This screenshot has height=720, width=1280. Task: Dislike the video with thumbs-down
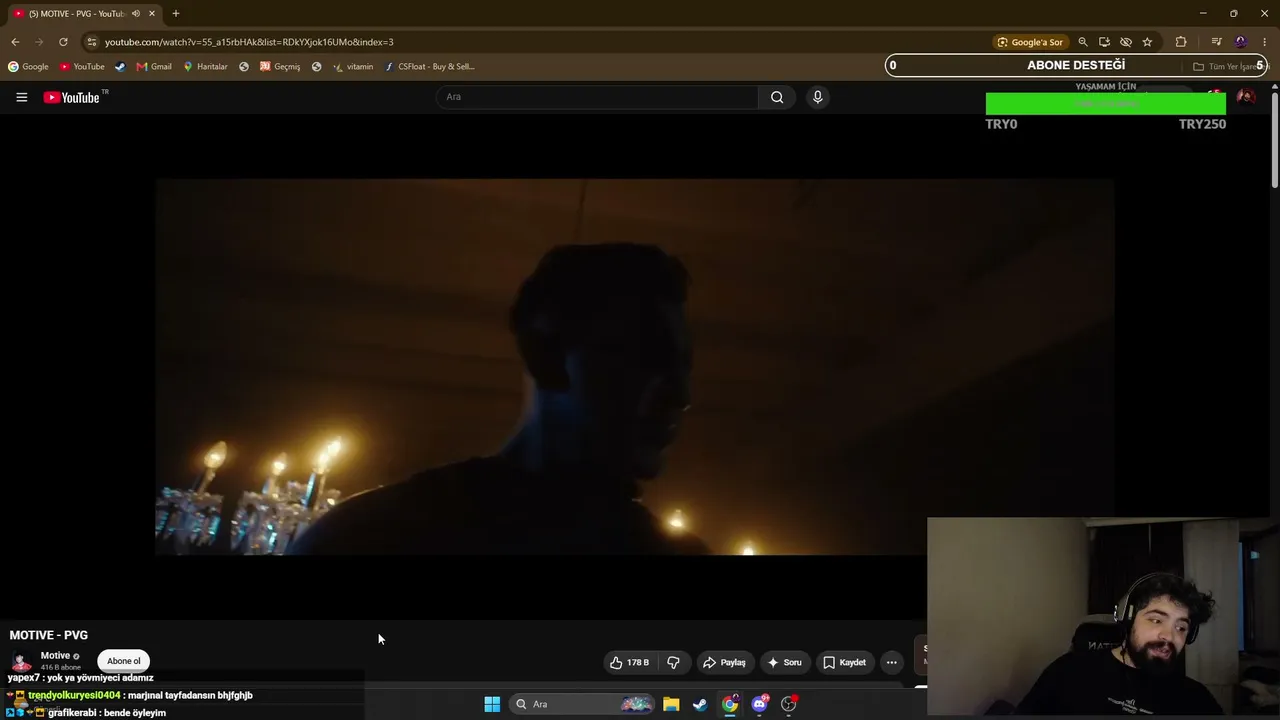tap(673, 662)
